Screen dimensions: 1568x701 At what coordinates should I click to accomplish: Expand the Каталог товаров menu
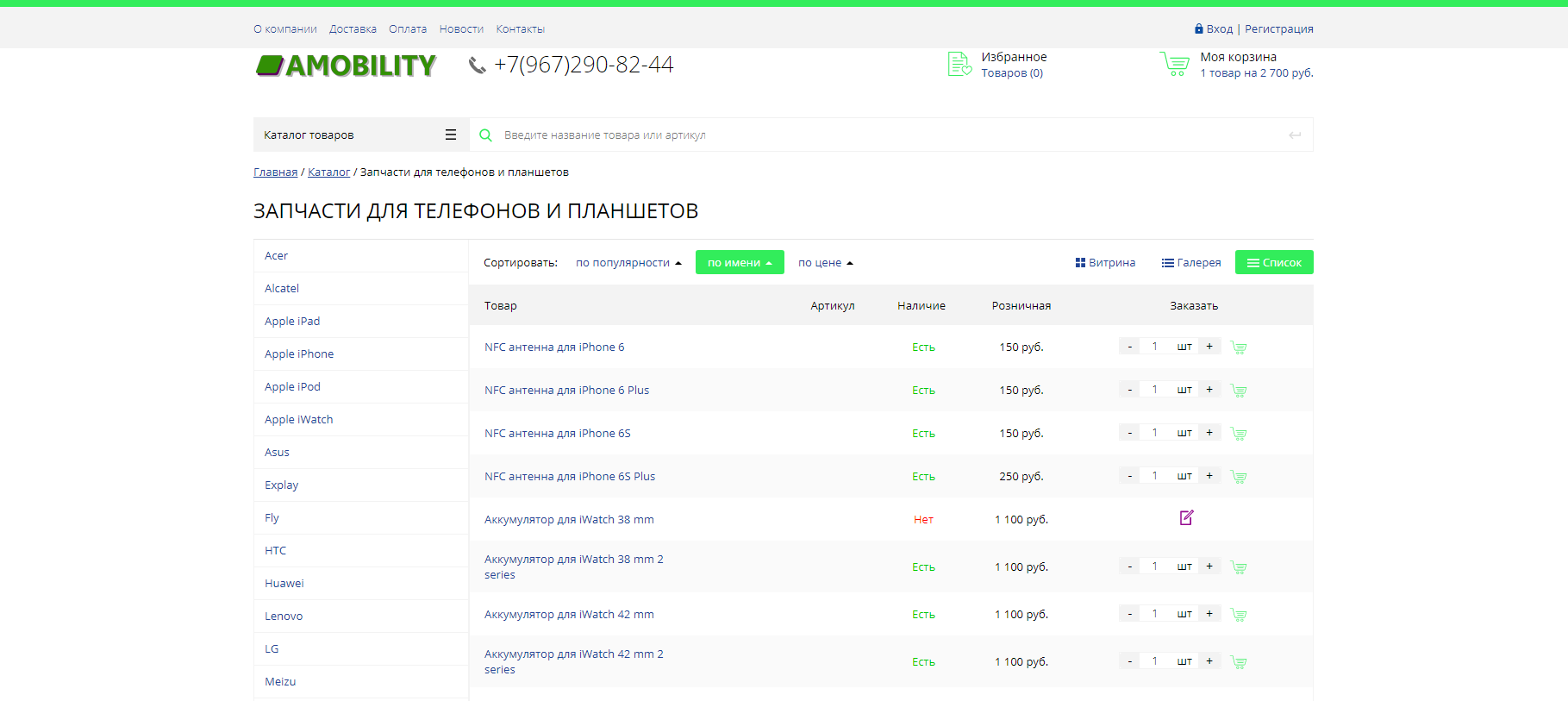(x=361, y=135)
